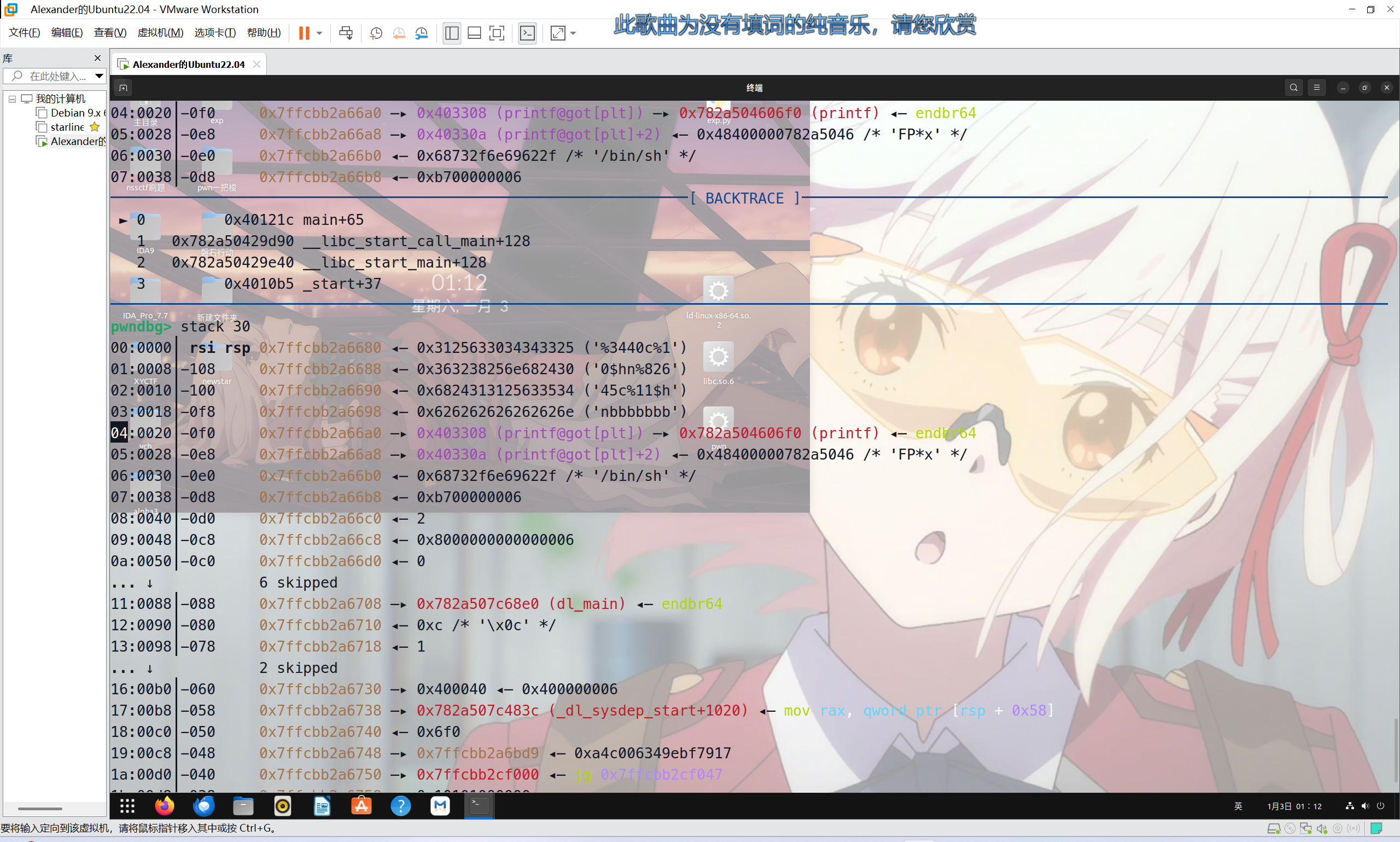This screenshot has height=842, width=1400.
Task: Open the snapshot manager wrench-clock icon
Action: point(421,33)
